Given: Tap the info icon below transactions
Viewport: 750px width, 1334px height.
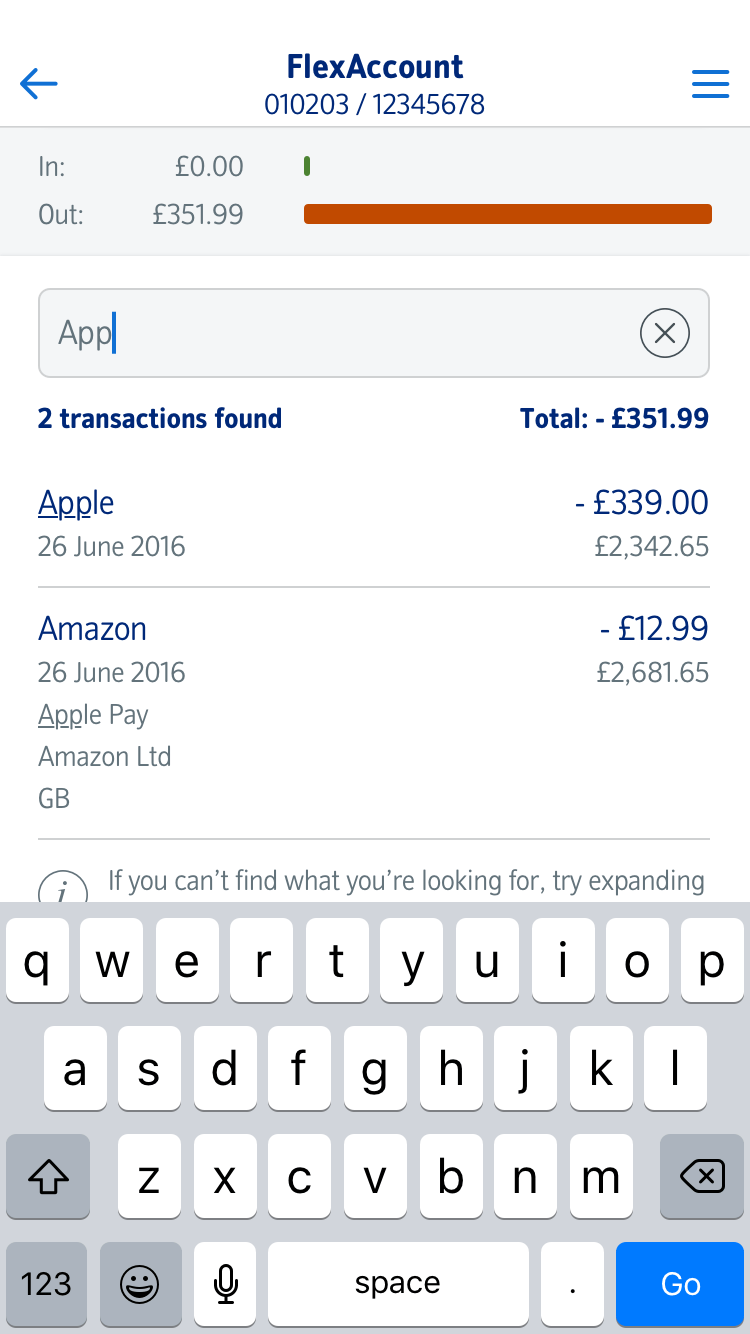Looking at the screenshot, I should click(60, 890).
